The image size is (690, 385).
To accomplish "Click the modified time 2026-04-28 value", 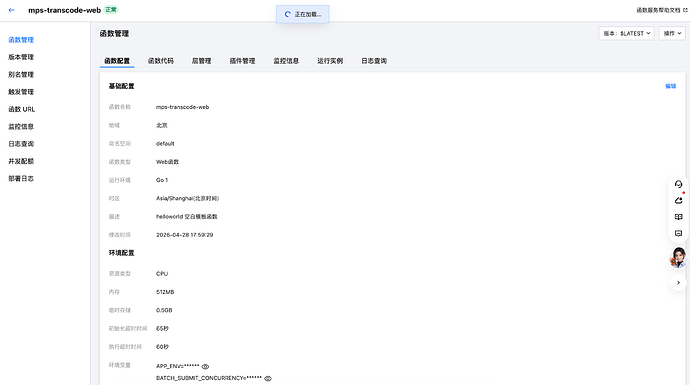I will point(184,235).
